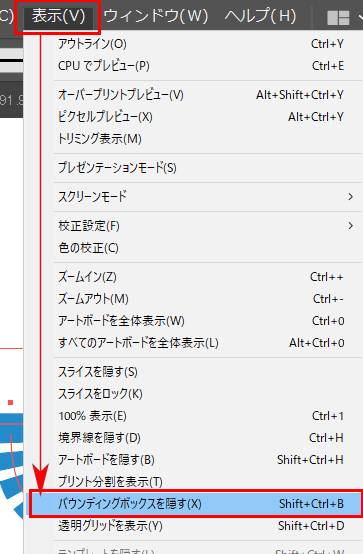This screenshot has width=363, height=554.
Task: Open the workspace layout switcher icon
Action: click(x=338, y=17)
